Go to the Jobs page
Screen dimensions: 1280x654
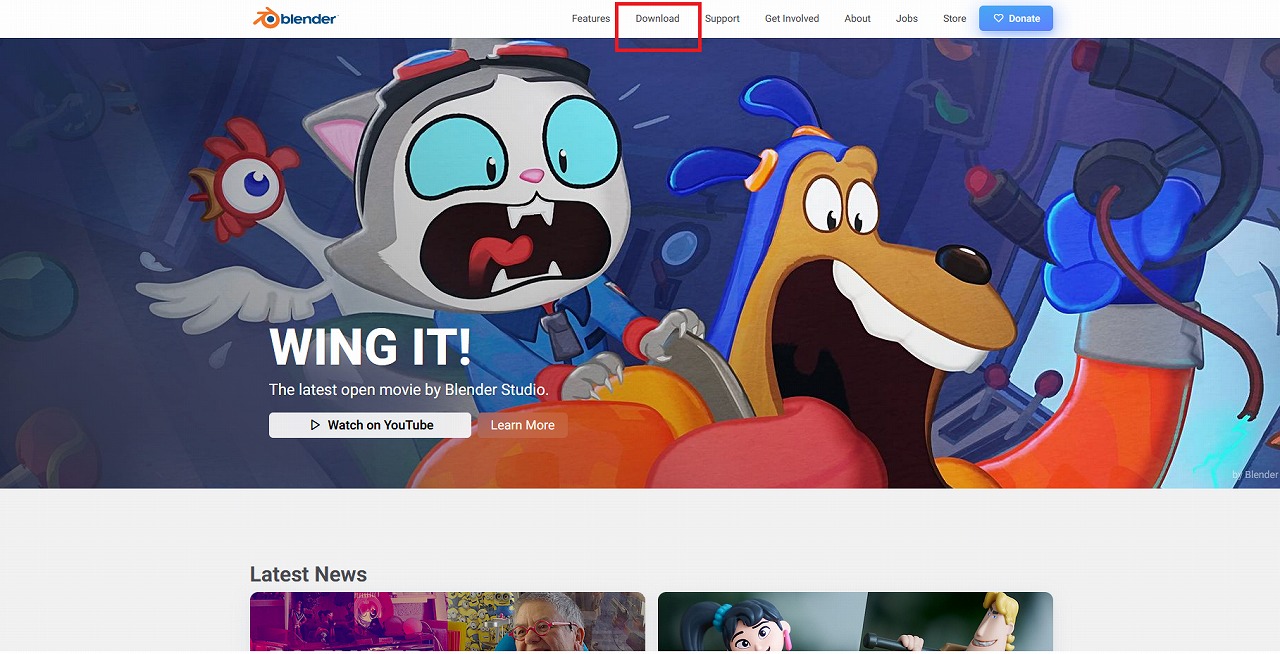(907, 19)
